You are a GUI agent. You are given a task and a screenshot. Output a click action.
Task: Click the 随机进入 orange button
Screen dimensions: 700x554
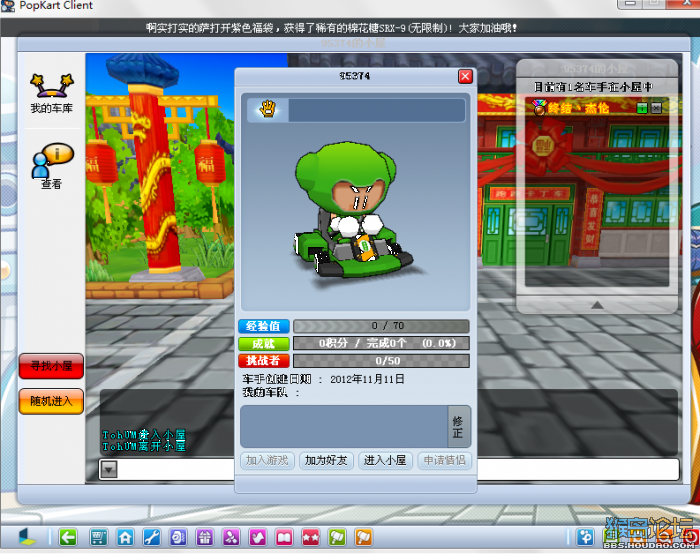coord(51,401)
